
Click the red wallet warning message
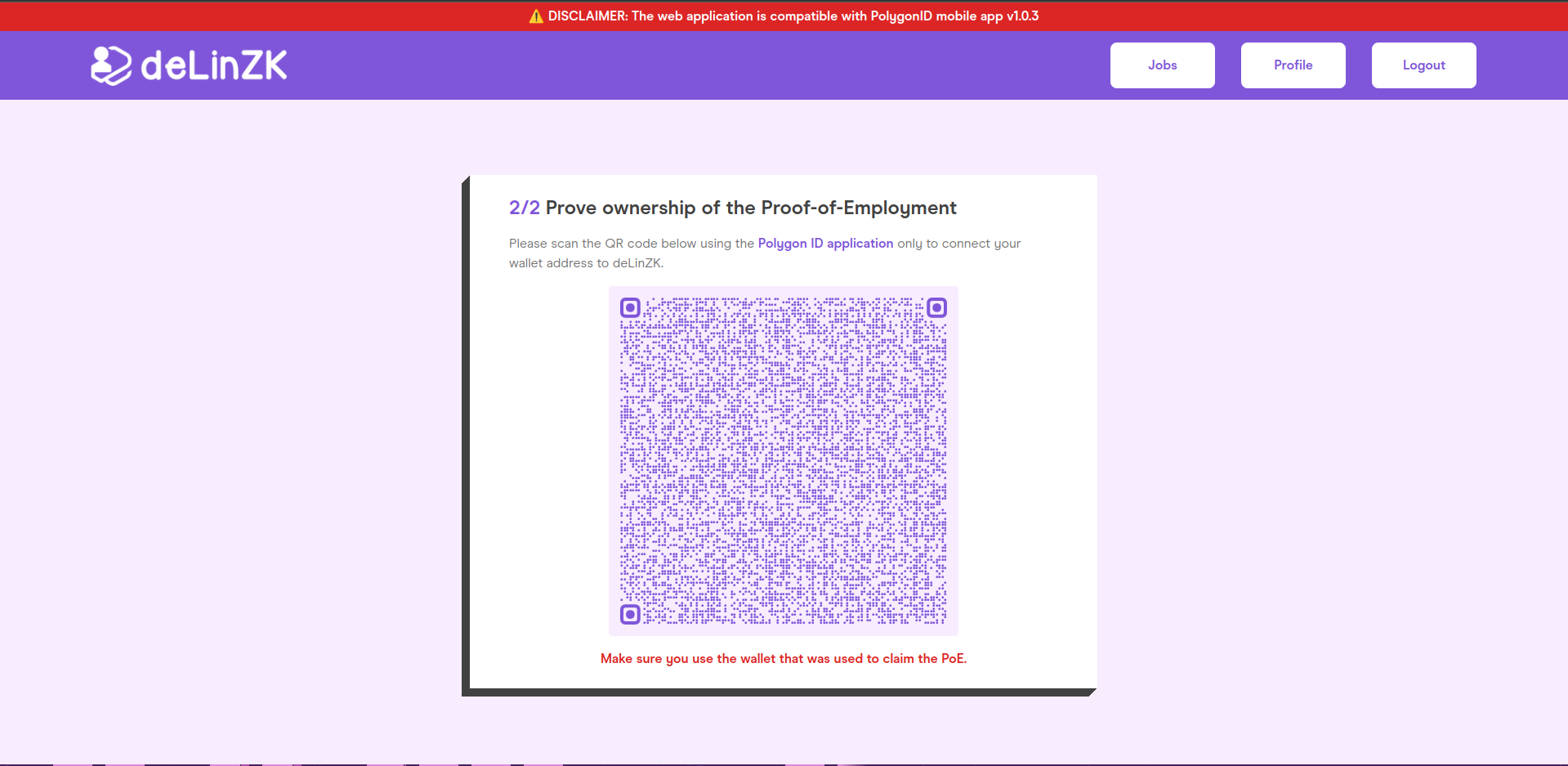[x=784, y=659]
